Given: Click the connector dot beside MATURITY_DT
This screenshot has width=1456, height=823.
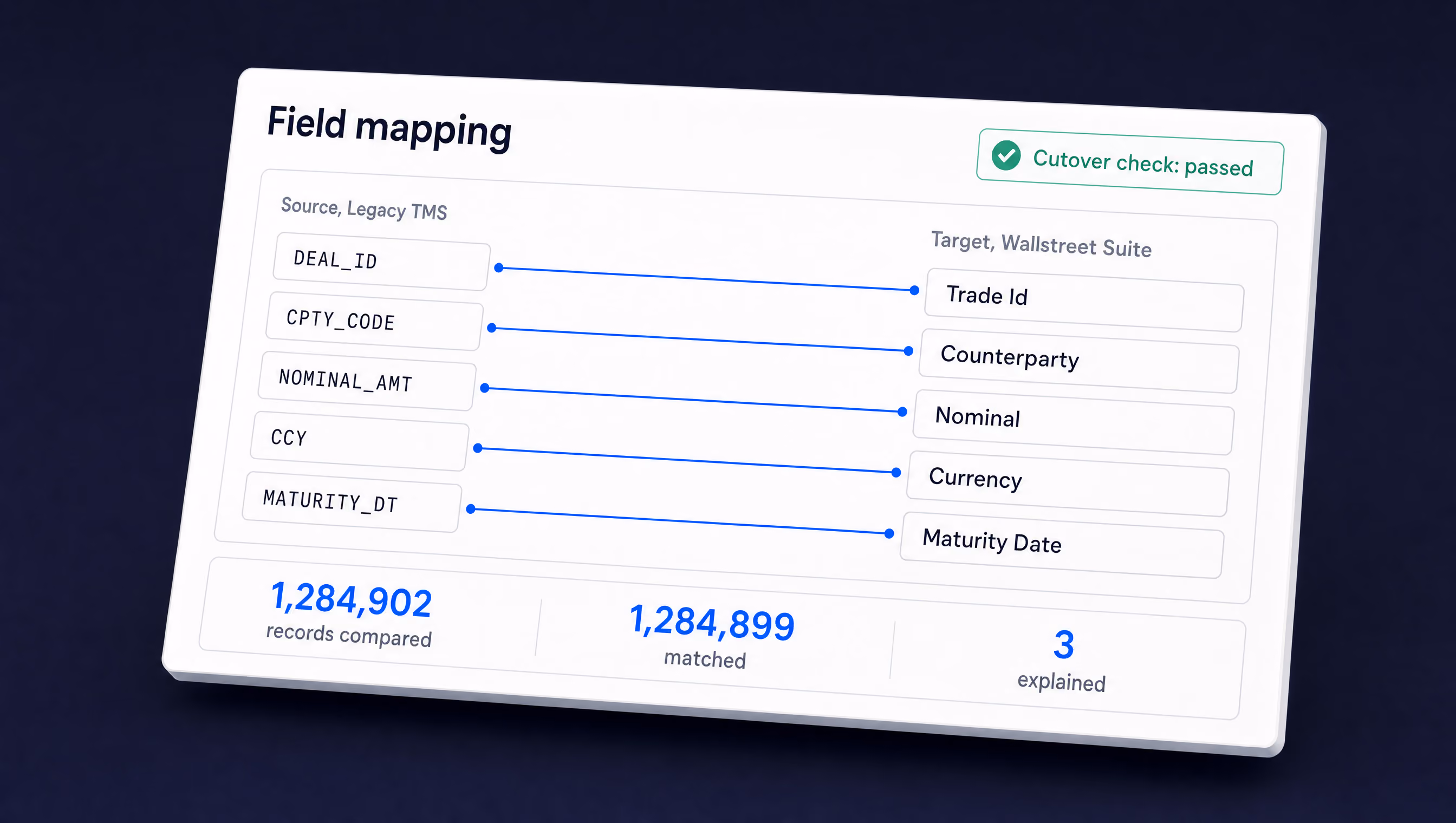Looking at the screenshot, I should 471,509.
